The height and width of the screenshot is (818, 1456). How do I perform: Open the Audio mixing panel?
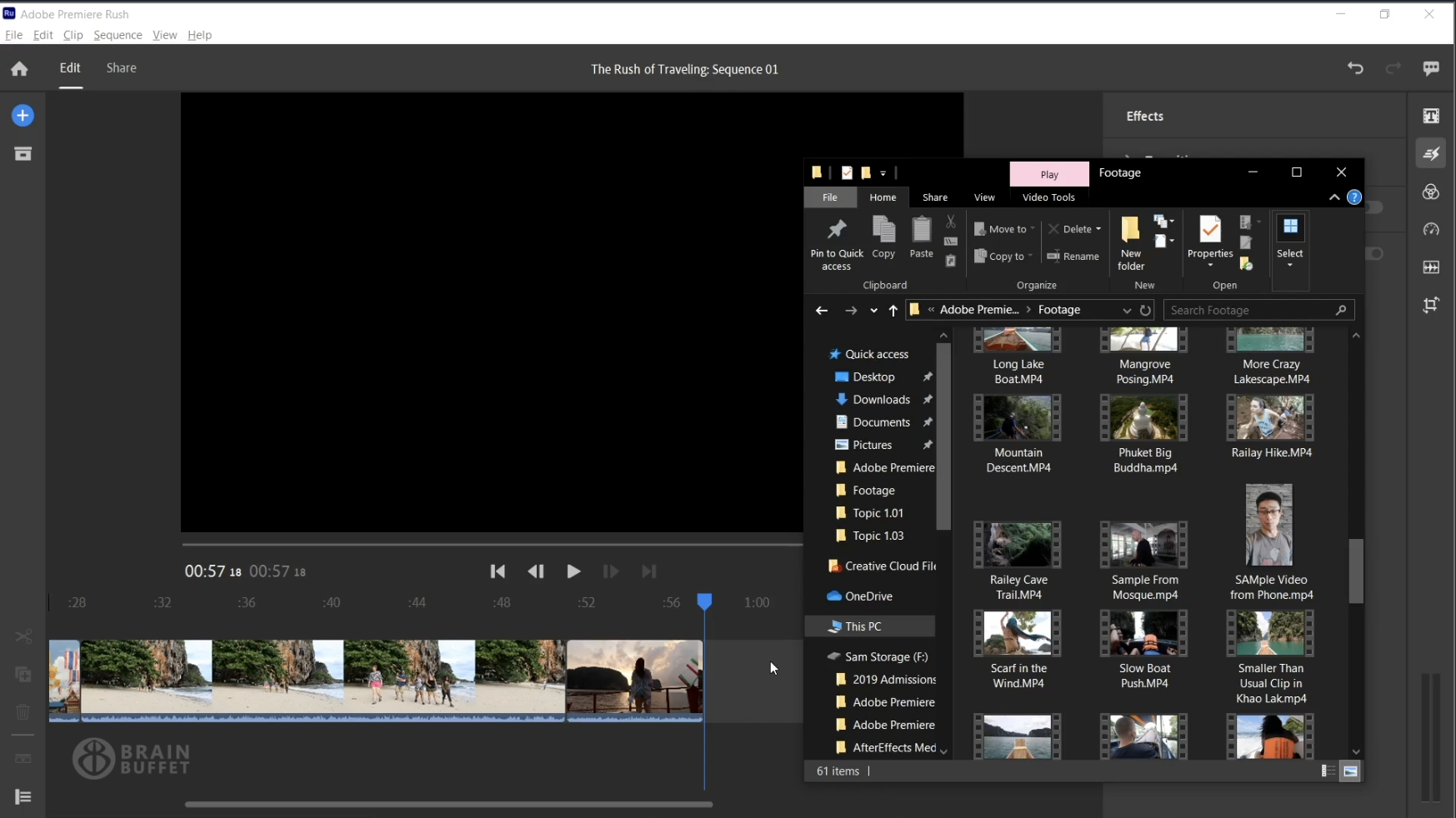(1432, 267)
